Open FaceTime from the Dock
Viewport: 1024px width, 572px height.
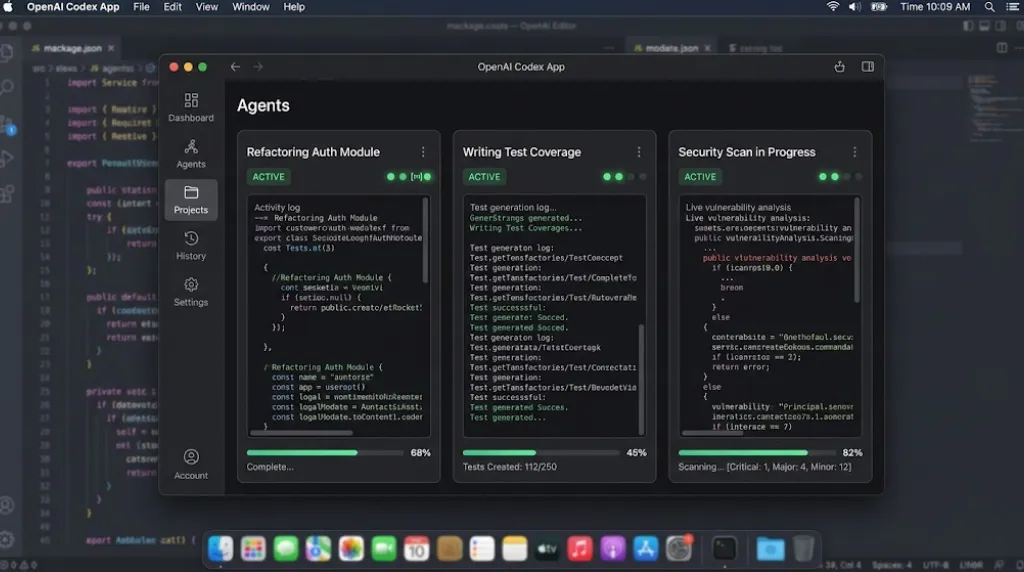(384, 548)
